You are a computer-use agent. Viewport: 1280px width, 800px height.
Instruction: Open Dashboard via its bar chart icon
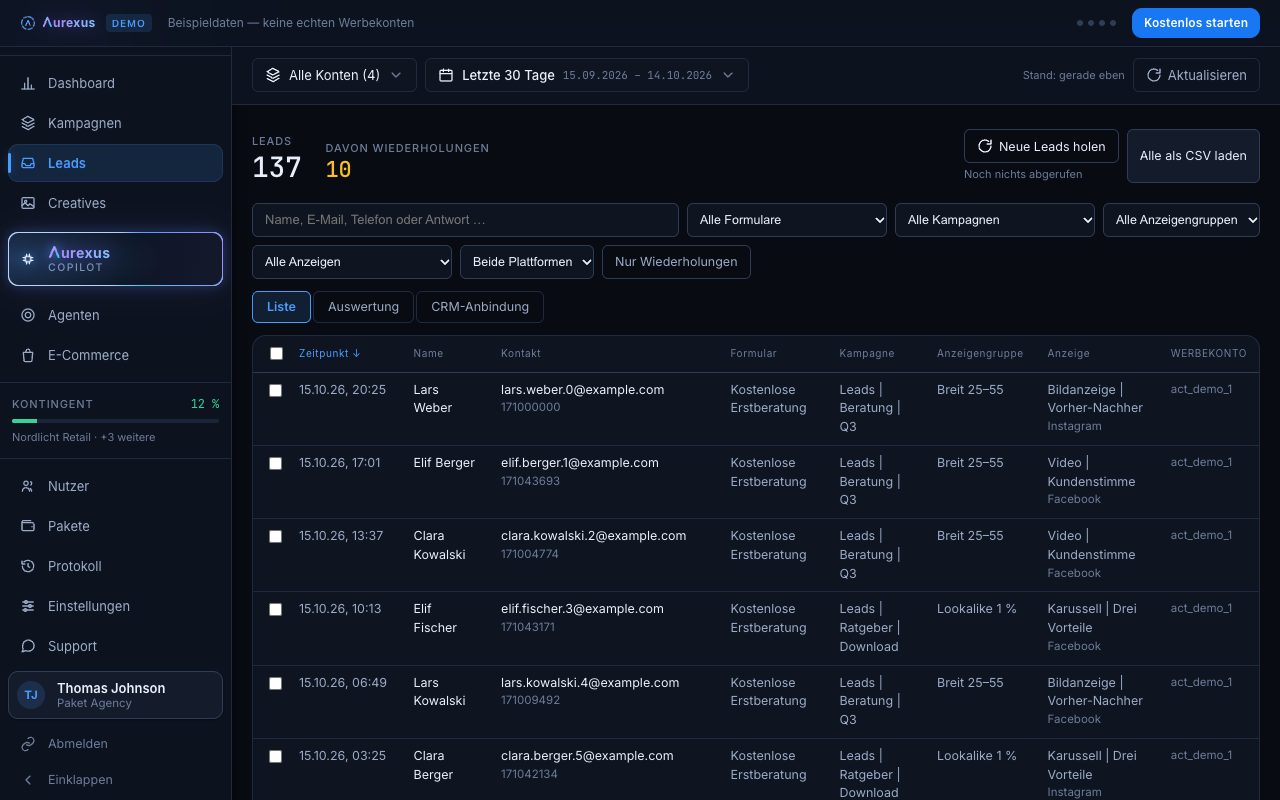pos(28,83)
